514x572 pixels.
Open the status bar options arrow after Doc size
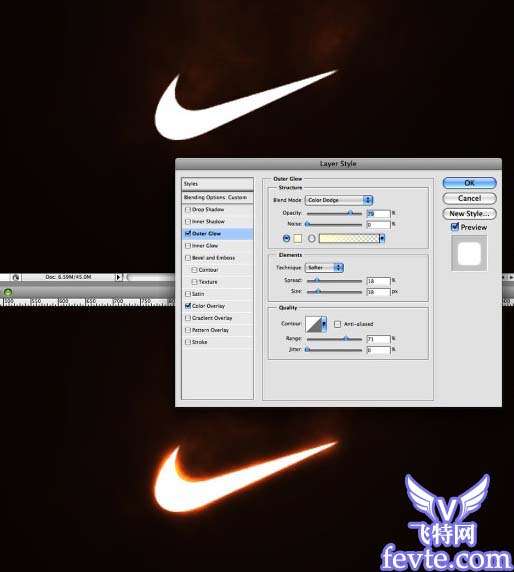118,277
